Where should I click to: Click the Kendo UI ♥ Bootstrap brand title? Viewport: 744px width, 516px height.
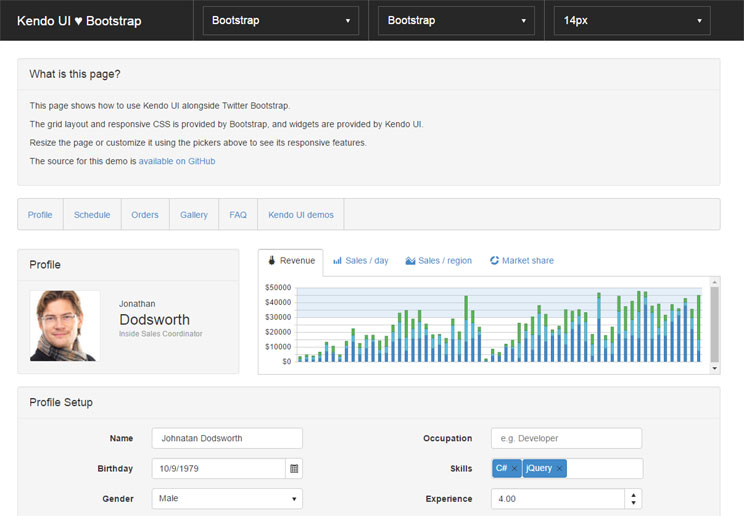click(79, 21)
